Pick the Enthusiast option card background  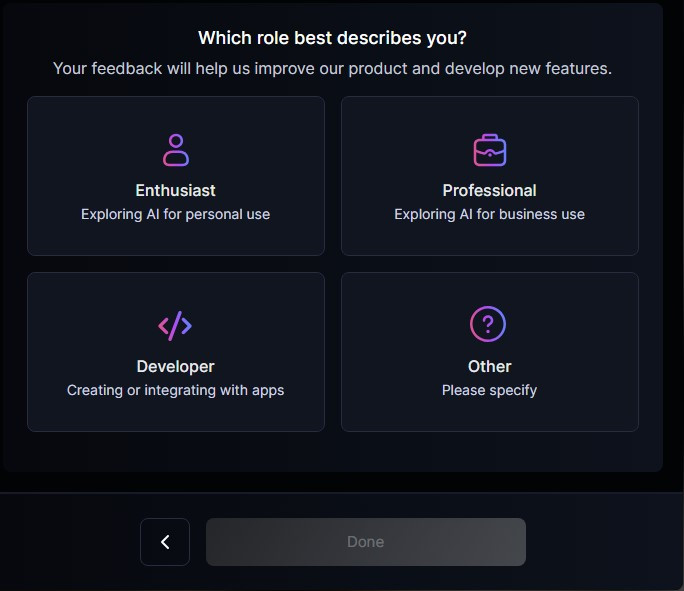176,176
